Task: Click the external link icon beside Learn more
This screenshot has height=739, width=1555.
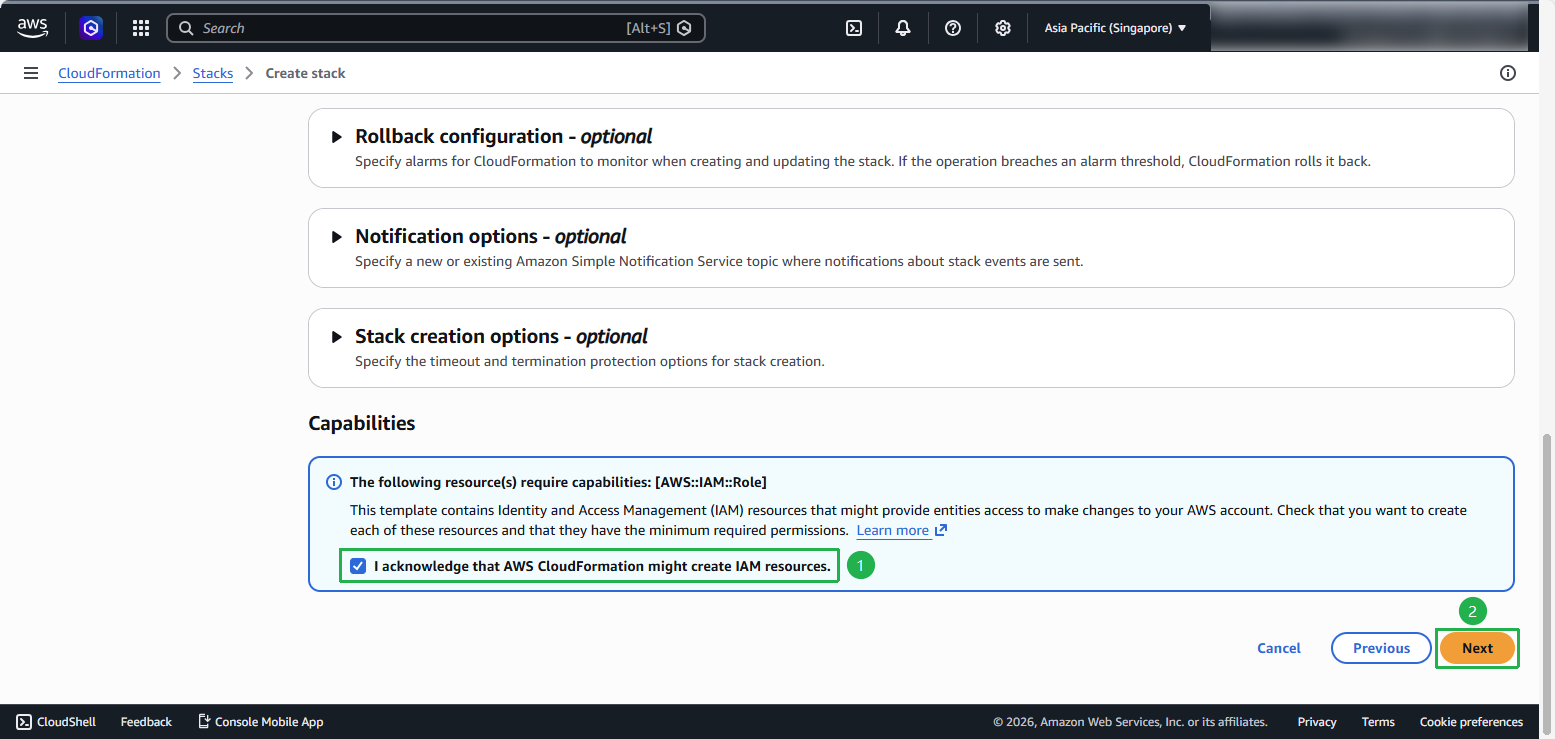Action: click(940, 530)
